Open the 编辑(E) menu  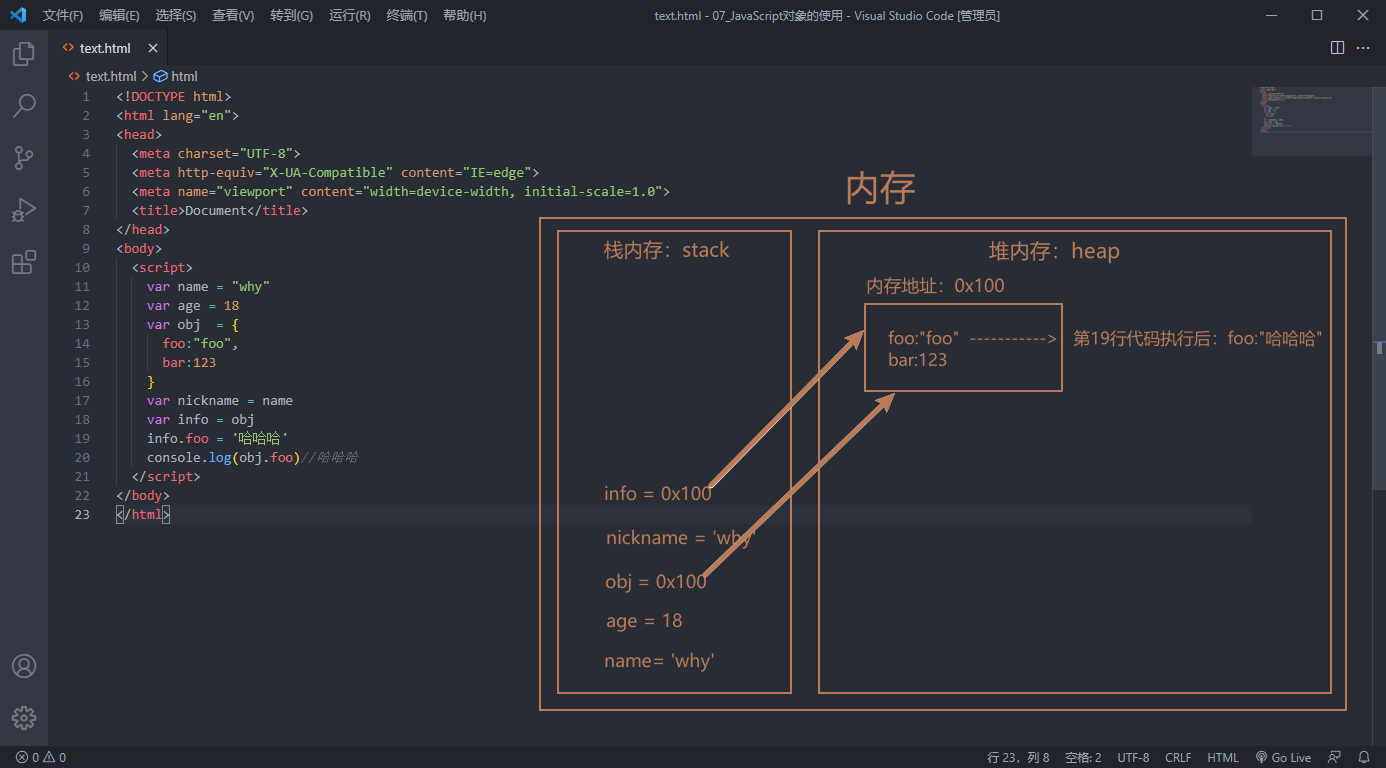pyautogui.click(x=119, y=15)
